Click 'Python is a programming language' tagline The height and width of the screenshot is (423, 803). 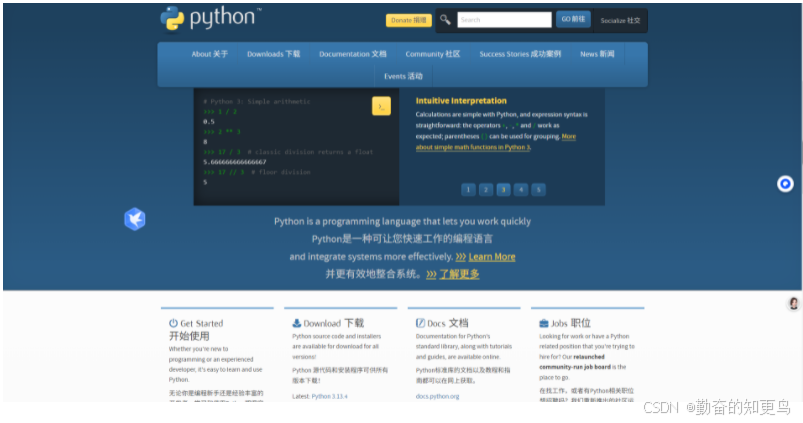pyautogui.click(x=402, y=221)
